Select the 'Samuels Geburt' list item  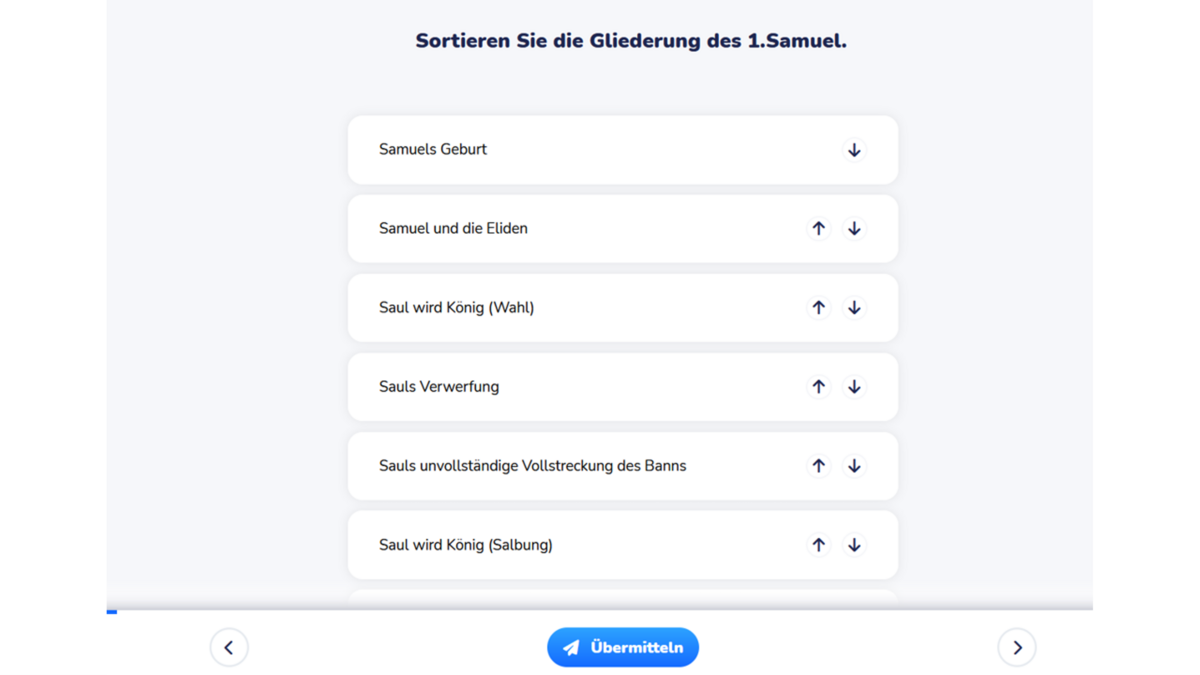click(433, 150)
